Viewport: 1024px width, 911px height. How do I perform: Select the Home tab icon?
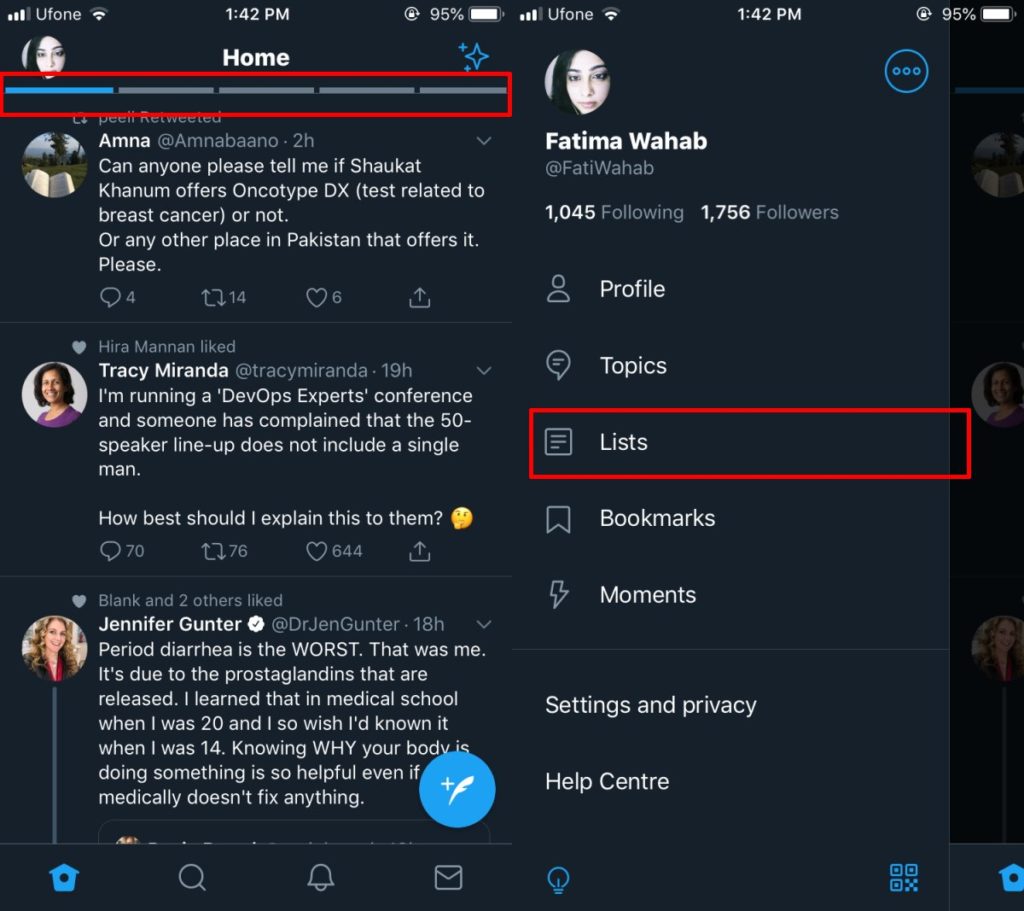(x=64, y=876)
